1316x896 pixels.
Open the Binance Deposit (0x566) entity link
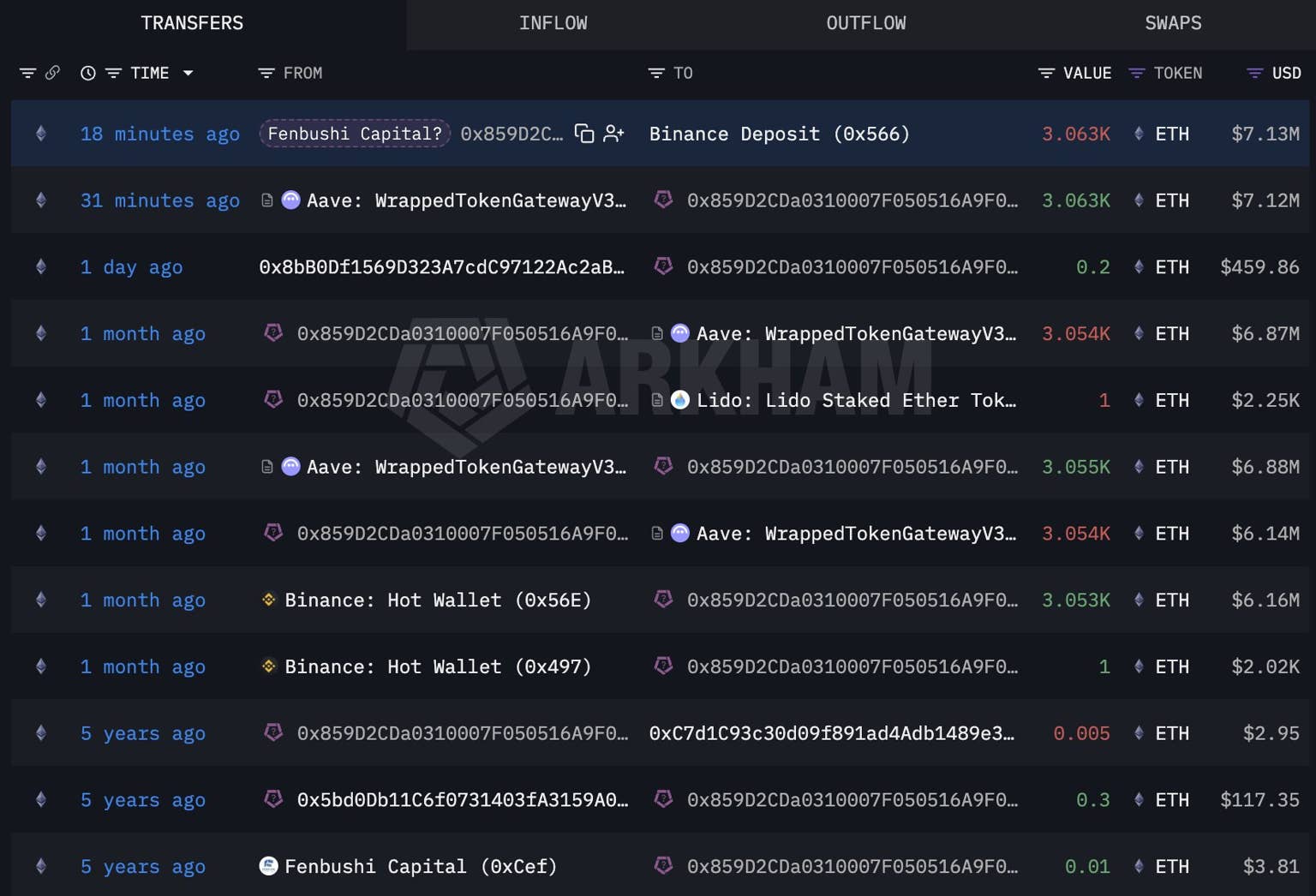tap(779, 134)
